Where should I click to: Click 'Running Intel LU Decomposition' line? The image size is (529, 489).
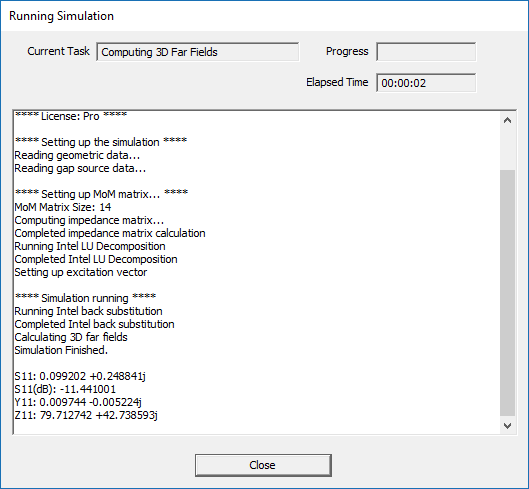pyautogui.click(x=90, y=246)
